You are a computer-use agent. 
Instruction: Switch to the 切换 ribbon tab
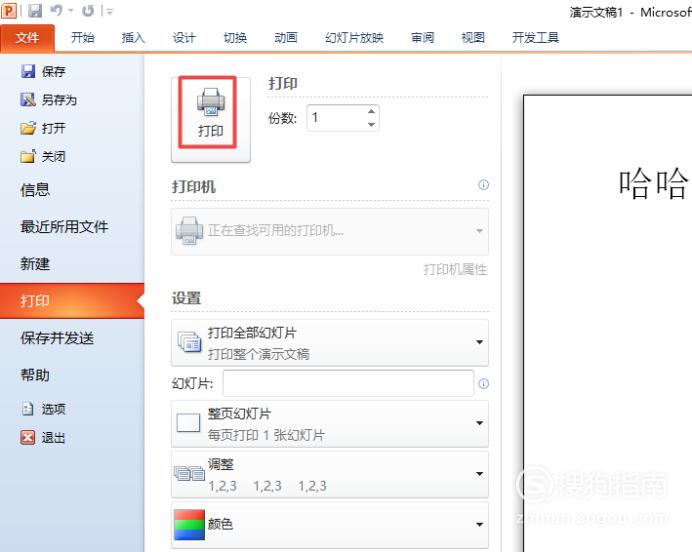235,38
